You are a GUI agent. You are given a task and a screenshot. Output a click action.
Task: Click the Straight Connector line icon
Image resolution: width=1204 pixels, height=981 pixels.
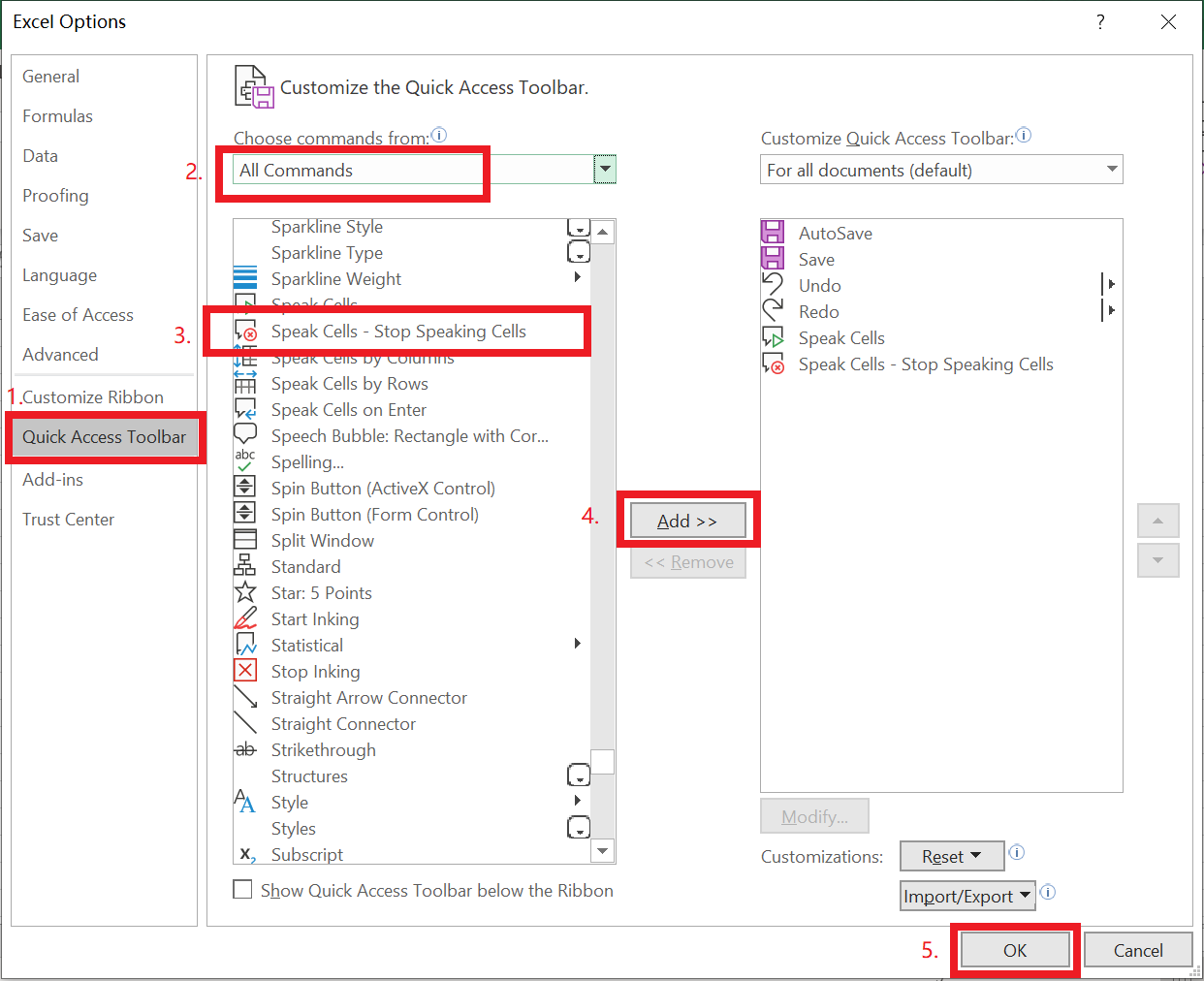(245, 723)
